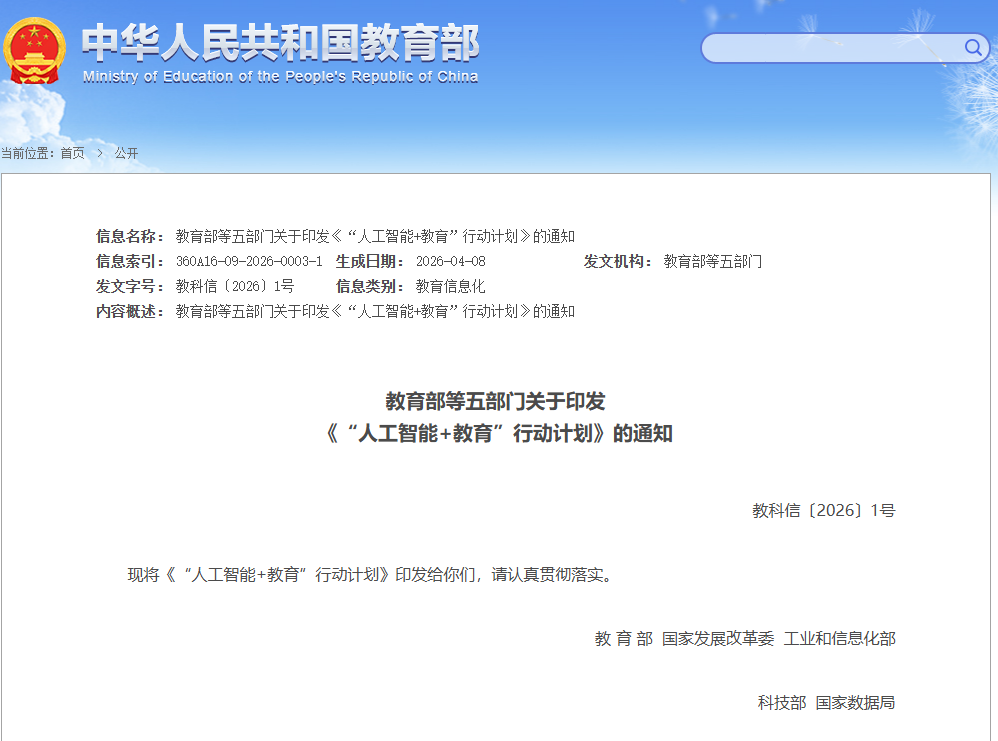Open the 首页 breadcrumb link
The width and height of the screenshot is (998, 741).
[73, 153]
